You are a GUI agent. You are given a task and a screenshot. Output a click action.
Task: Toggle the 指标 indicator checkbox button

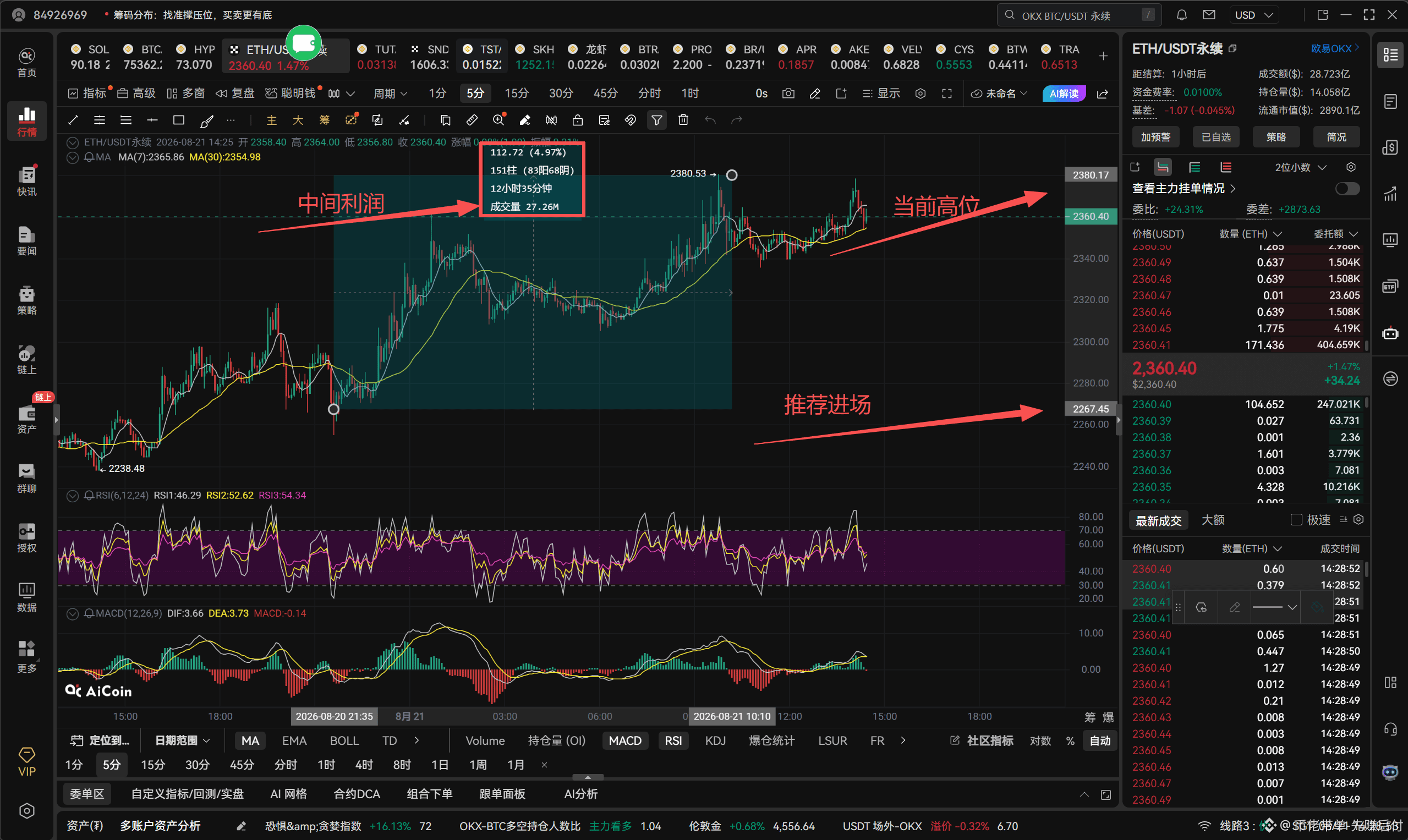pos(87,94)
